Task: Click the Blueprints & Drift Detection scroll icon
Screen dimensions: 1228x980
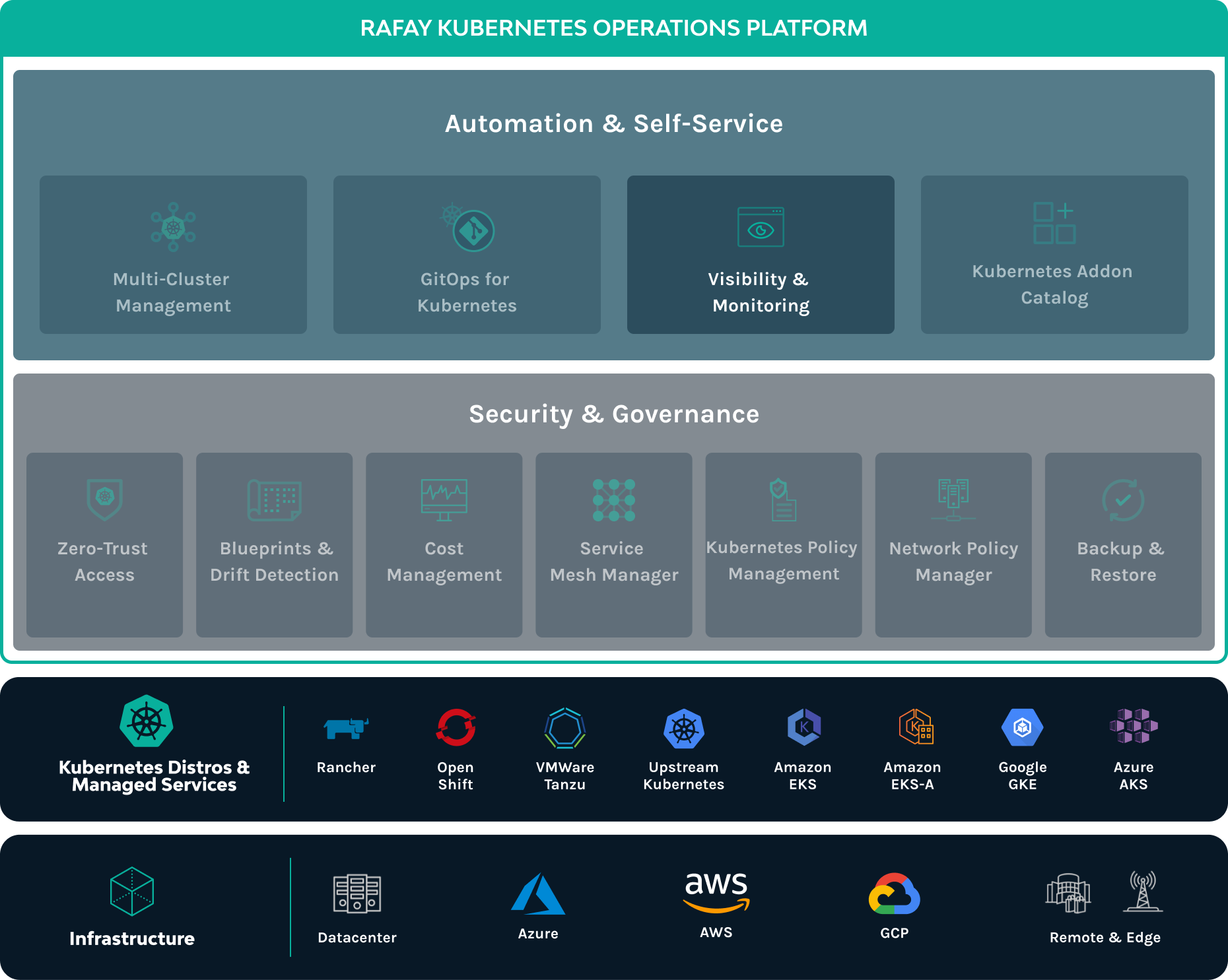Action: click(x=275, y=500)
